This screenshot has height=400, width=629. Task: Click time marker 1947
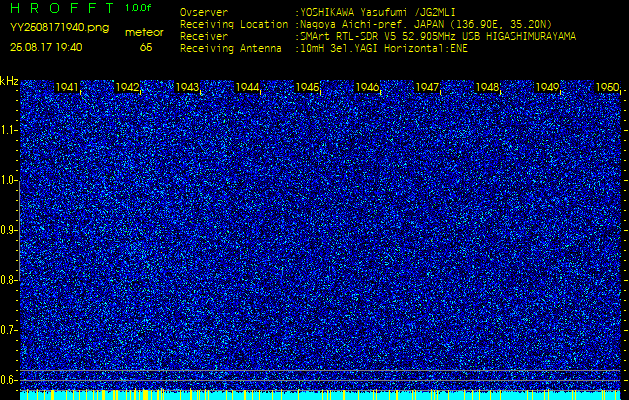coord(428,87)
